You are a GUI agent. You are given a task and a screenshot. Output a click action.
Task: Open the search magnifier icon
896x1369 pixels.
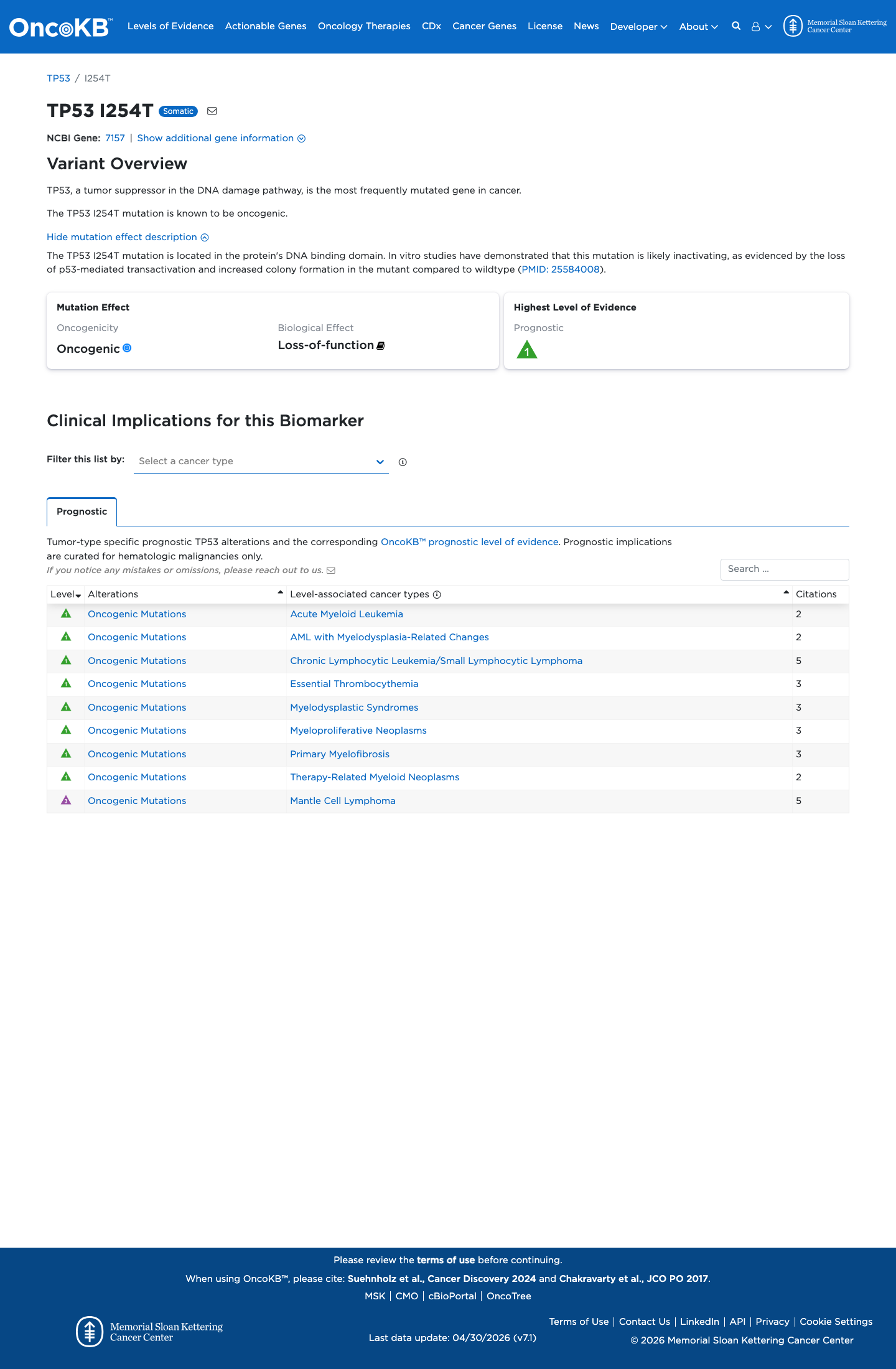pyautogui.click(x=736, y=26)
